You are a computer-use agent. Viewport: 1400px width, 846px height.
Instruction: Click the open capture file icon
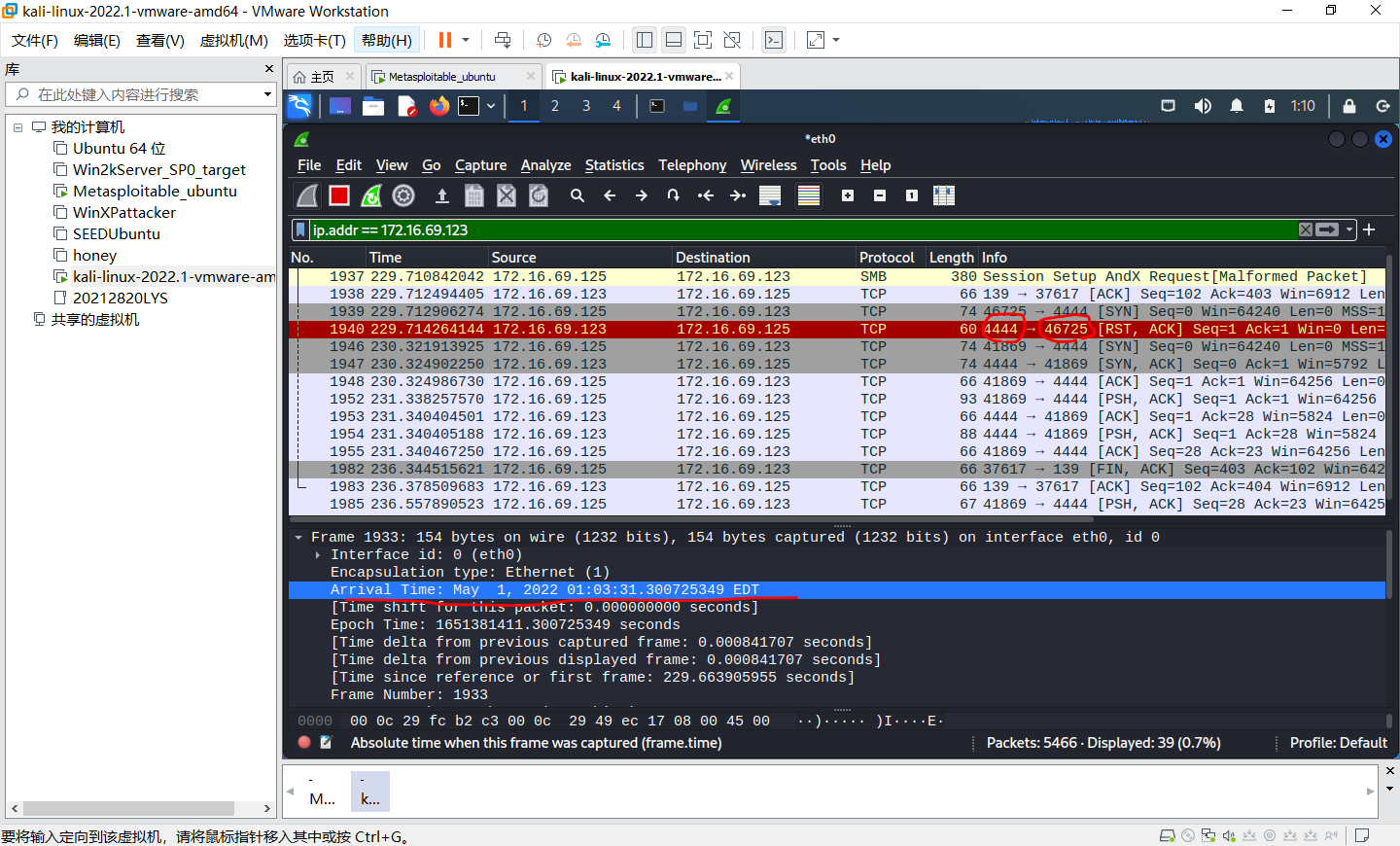pyautogui.click(x=442, y=195)
